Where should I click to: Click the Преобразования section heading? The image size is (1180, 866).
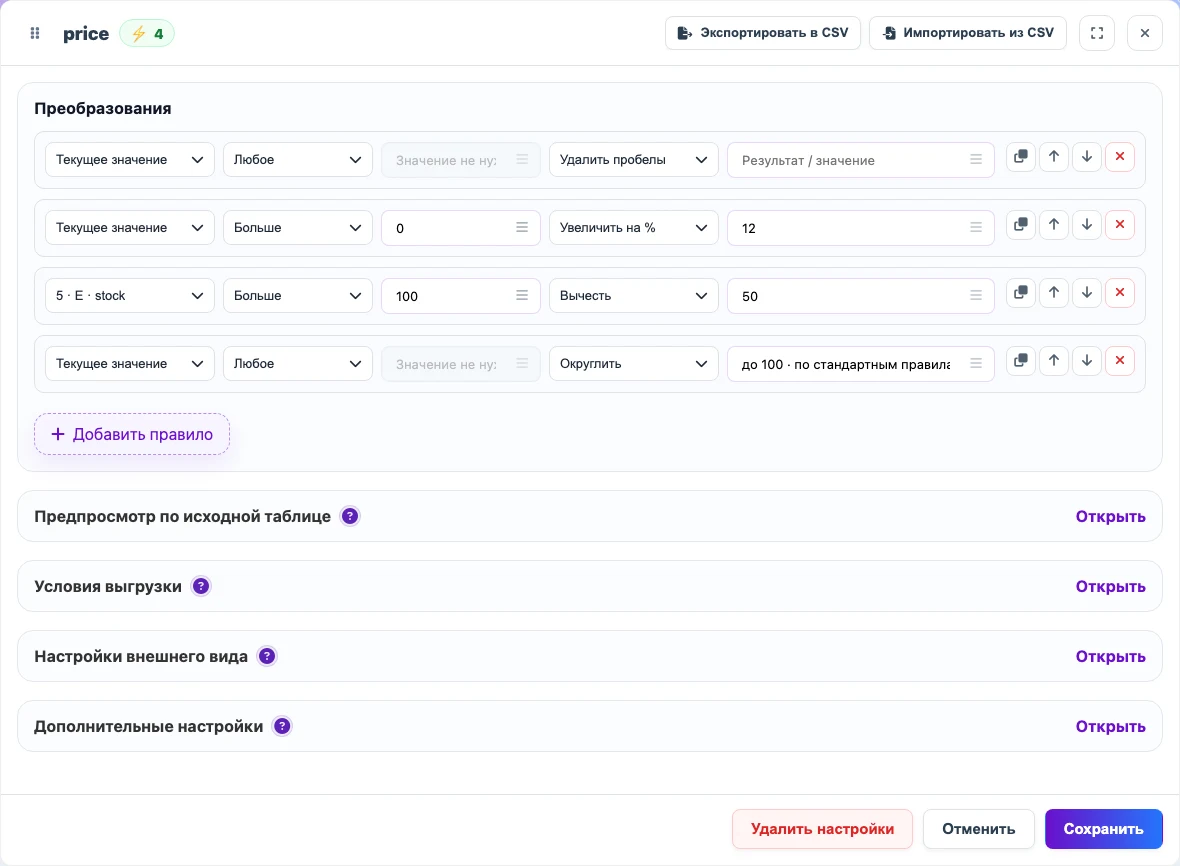pos(103,108)
